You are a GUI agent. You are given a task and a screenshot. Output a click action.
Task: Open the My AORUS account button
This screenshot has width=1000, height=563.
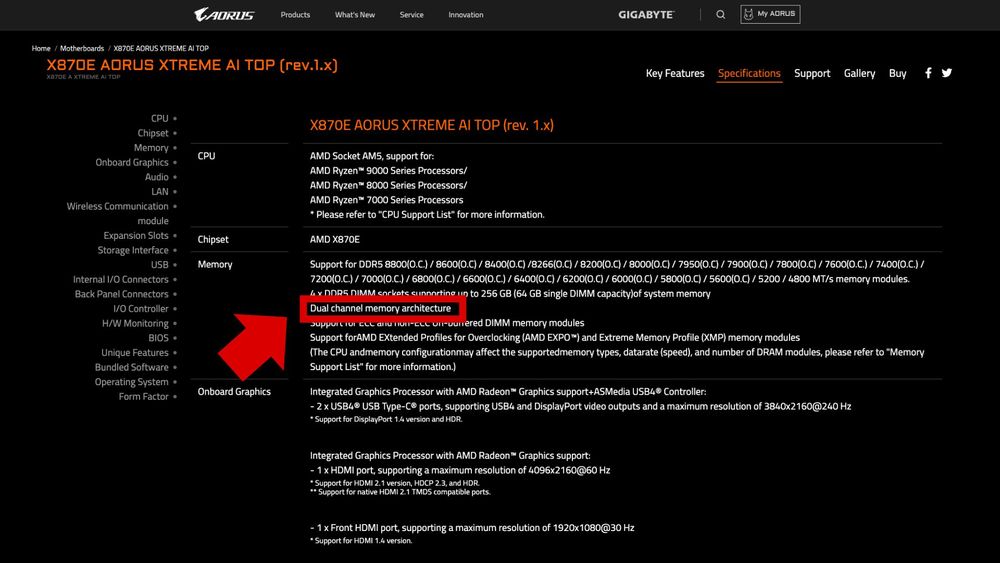[770, 14]
